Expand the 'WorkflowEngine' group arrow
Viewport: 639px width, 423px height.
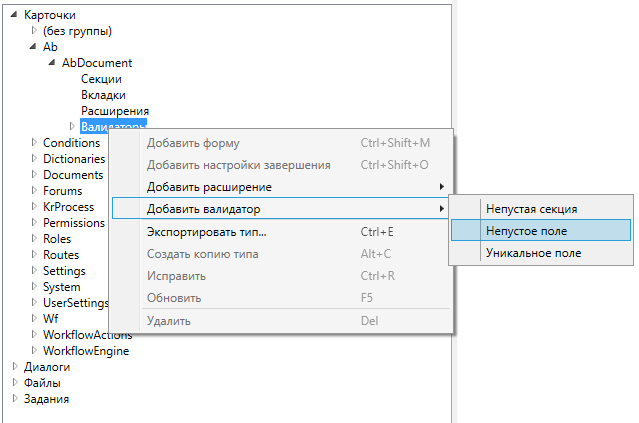click(x=34, y=351)
